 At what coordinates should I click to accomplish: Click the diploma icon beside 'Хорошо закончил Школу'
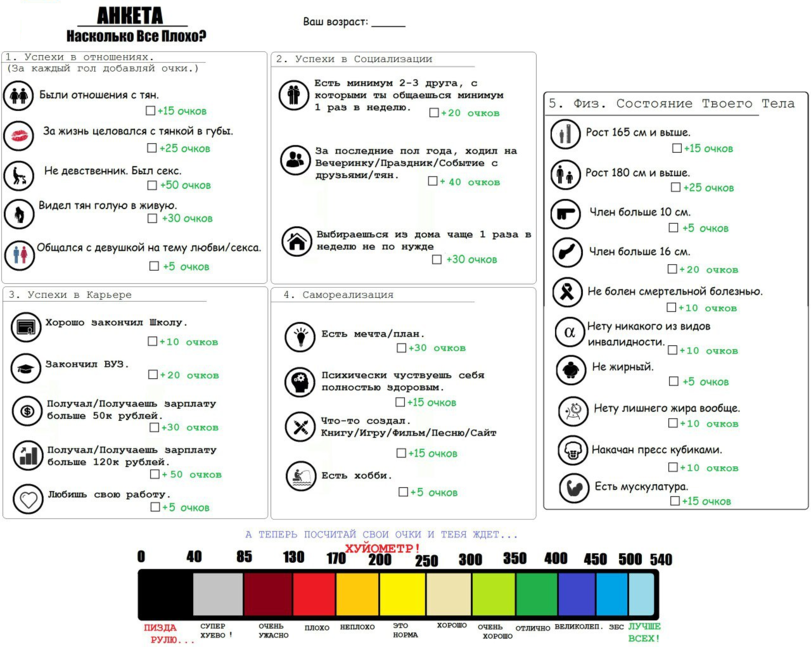[26, 327]
